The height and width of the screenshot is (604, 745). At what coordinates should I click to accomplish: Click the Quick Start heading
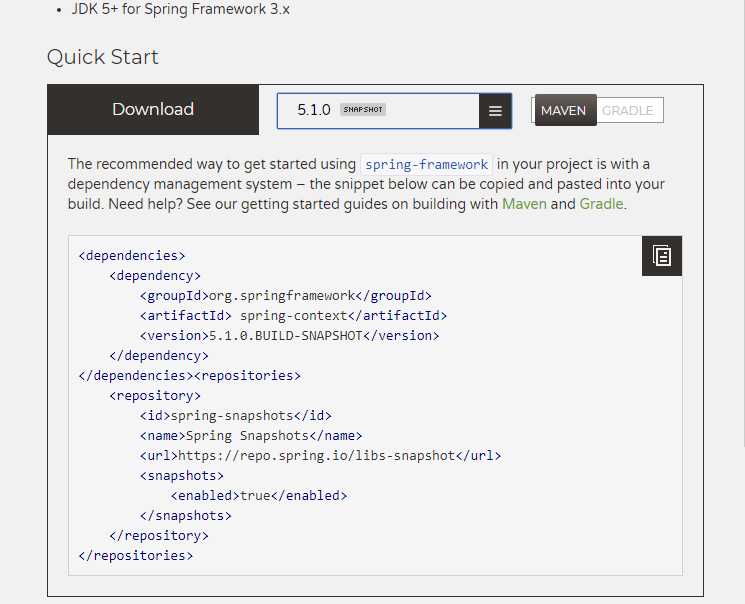click(103, 57)
